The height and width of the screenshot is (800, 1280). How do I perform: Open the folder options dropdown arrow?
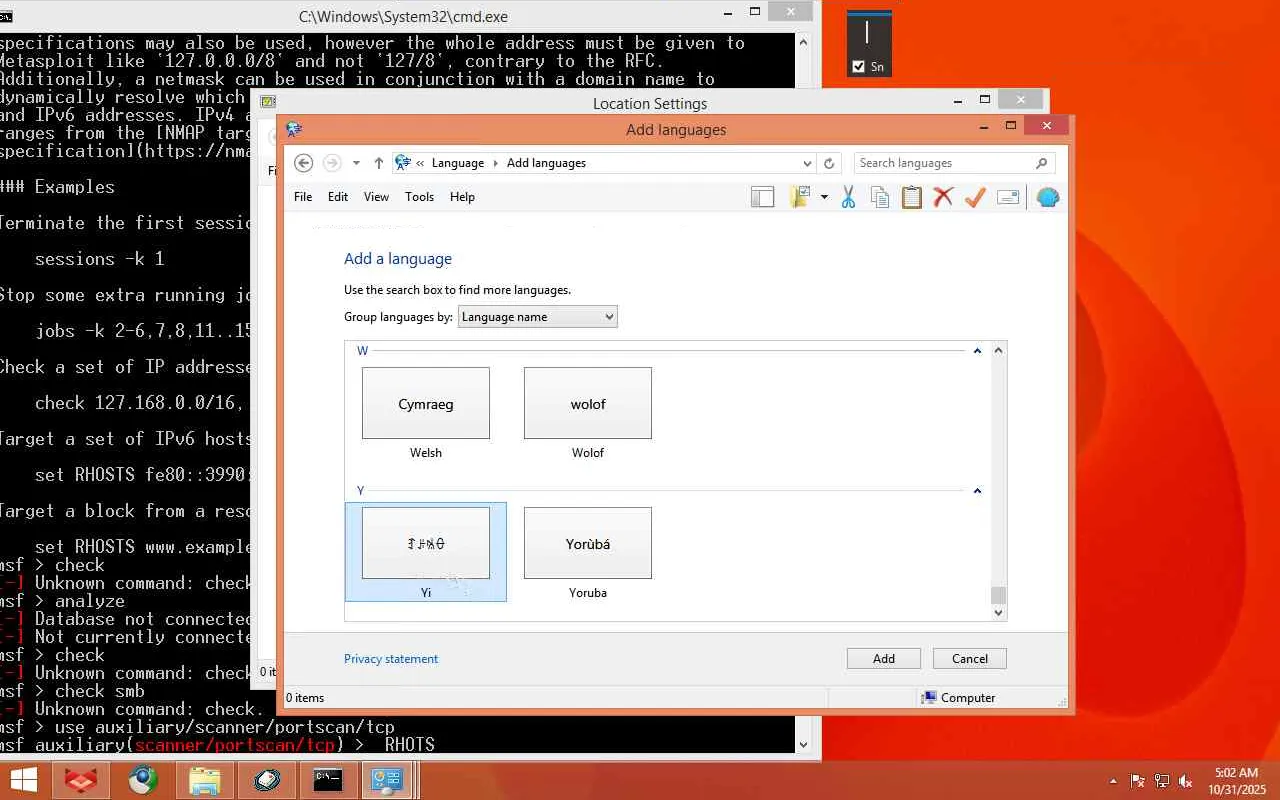click(824, 197)
